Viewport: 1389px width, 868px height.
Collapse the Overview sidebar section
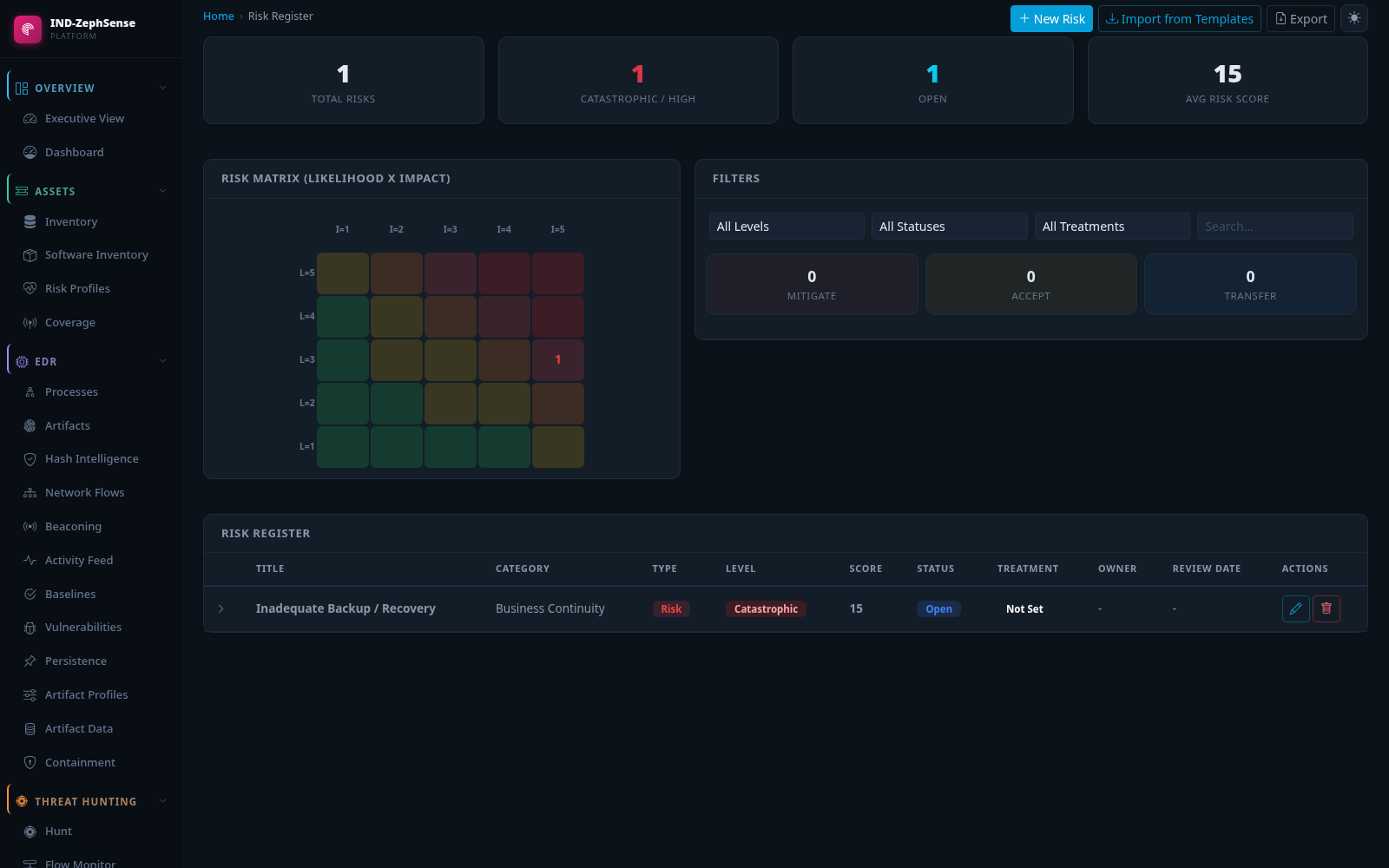tap(162, 88)
